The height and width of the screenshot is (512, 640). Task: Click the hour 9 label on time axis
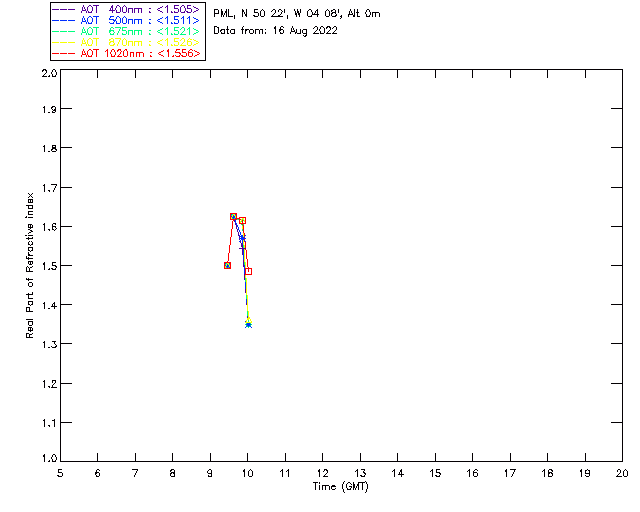[x=210, y=473]
